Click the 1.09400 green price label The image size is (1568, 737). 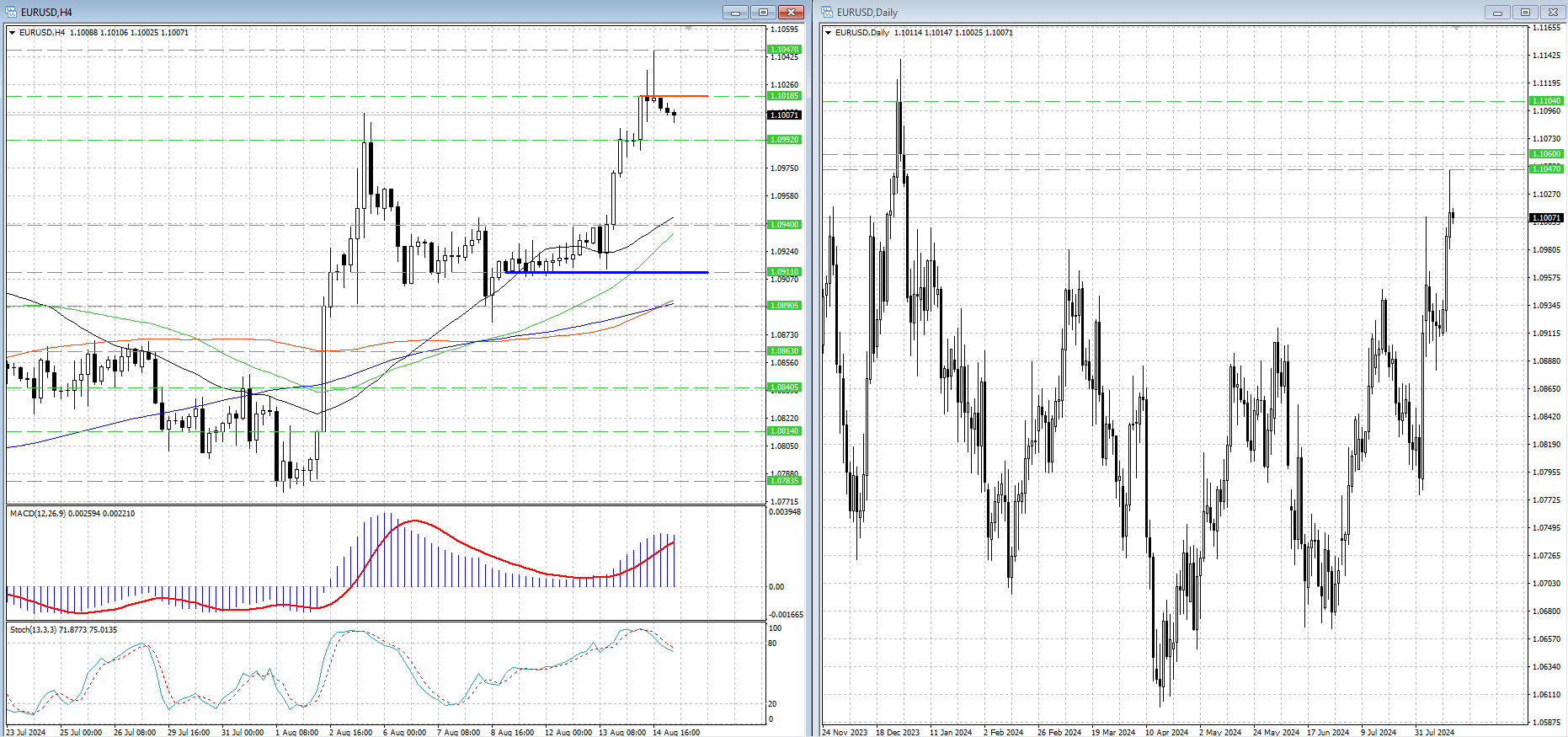(x=784, y=225)
